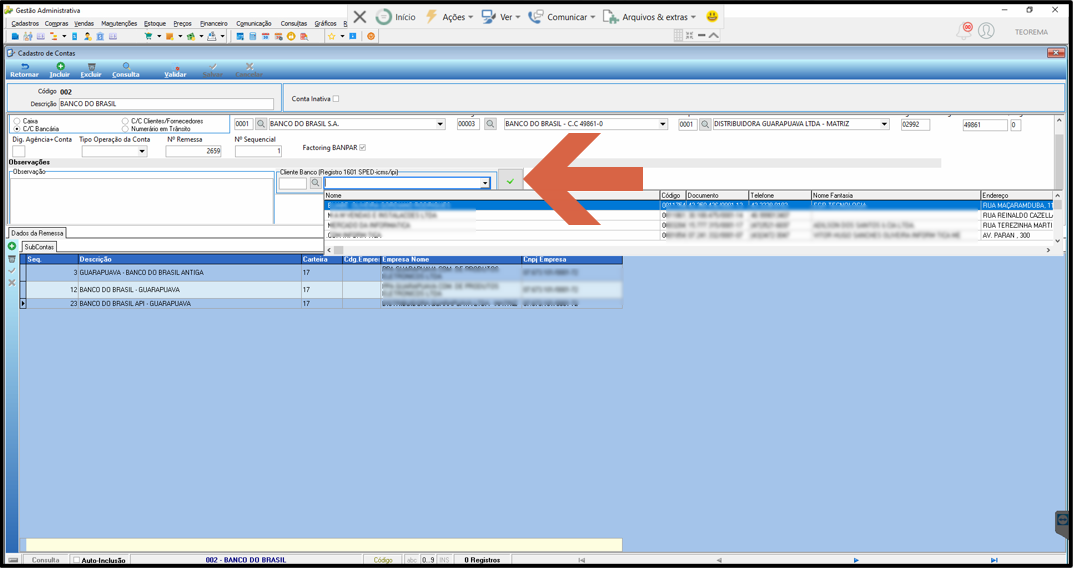This screenshot has width=1073, height=569.
Task: Select the Caixa radio button
Action: pos(16,121)
